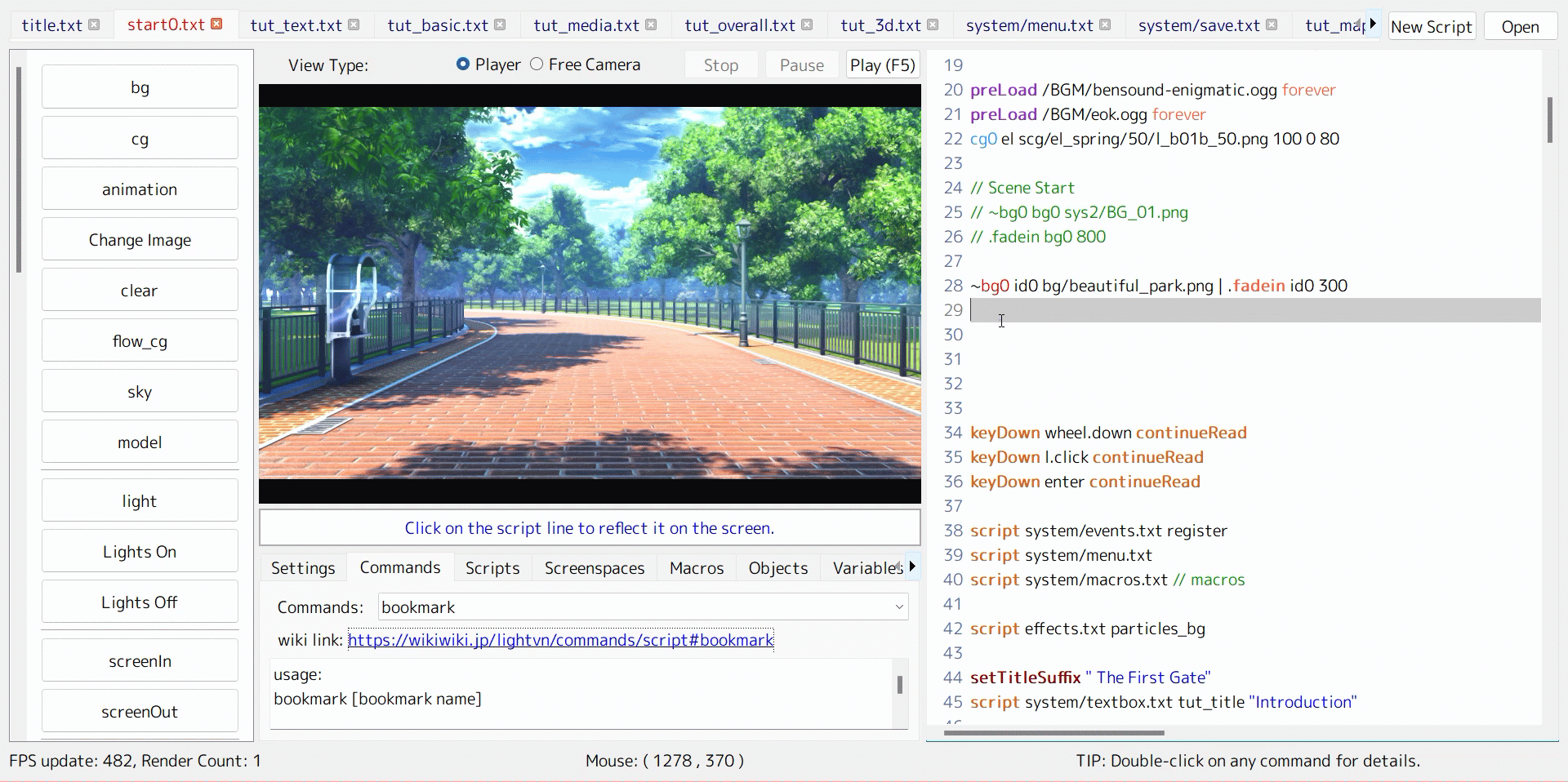Open the Commands dropdown showing bookmark
Viewport: 1568px width, 782px height.
[x=644, y=606]
